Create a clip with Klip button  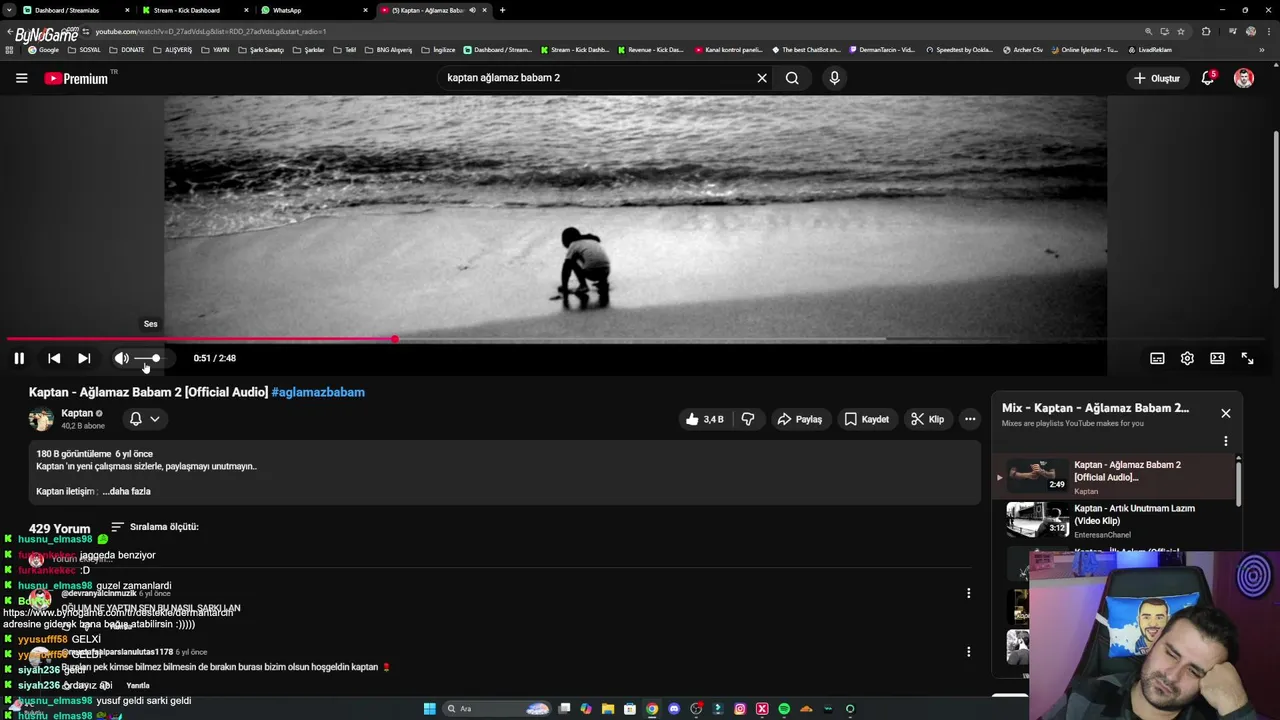(x=928, y=419)
